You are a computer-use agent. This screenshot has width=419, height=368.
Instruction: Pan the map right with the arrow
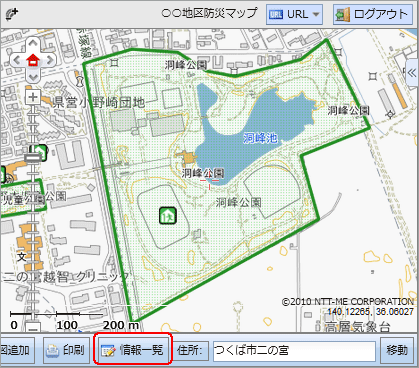coord(50,60)
